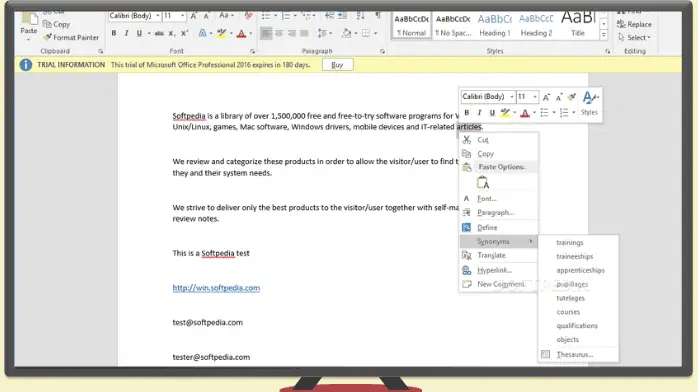Click Replace in the Editing group
Viewport: 698px width, 392px height.
[634, 24]
